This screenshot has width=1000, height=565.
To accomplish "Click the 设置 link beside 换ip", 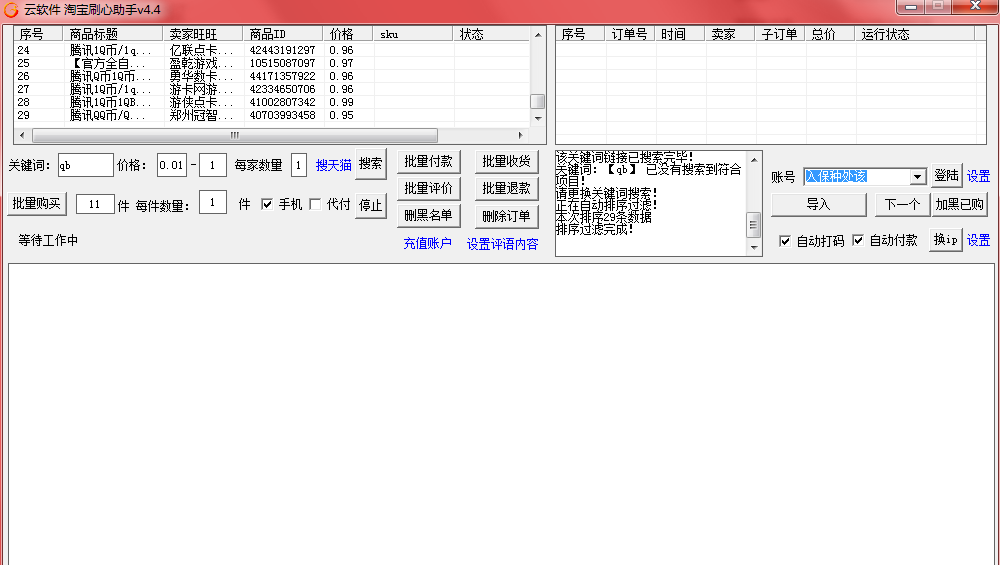I will (x=978, y=240).
